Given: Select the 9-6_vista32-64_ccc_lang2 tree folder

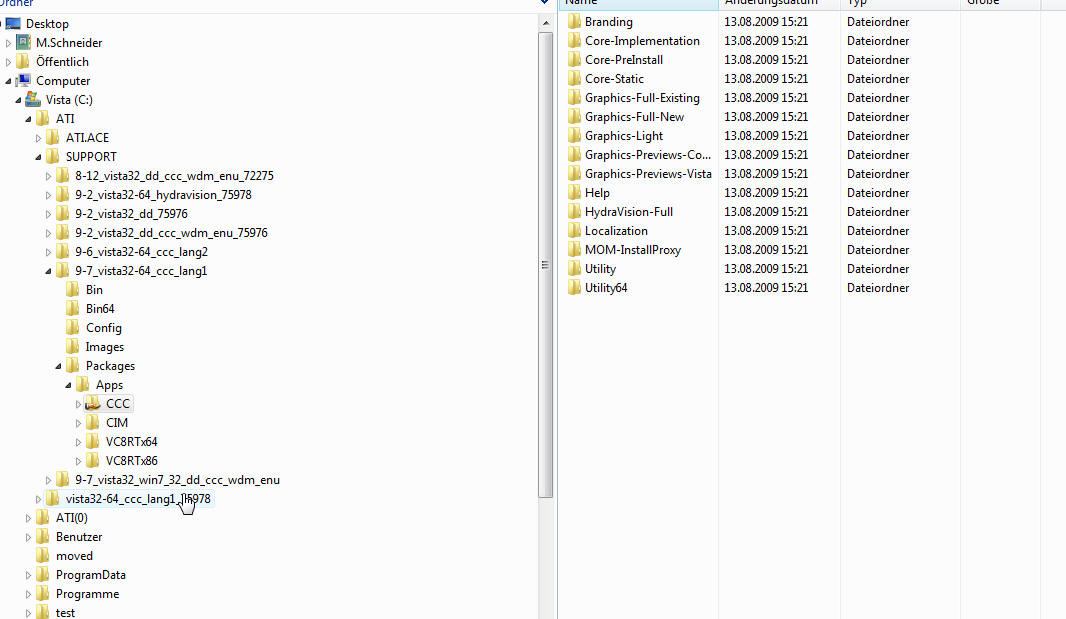Looking at the screenshot, I should click(x=141, y=252).
